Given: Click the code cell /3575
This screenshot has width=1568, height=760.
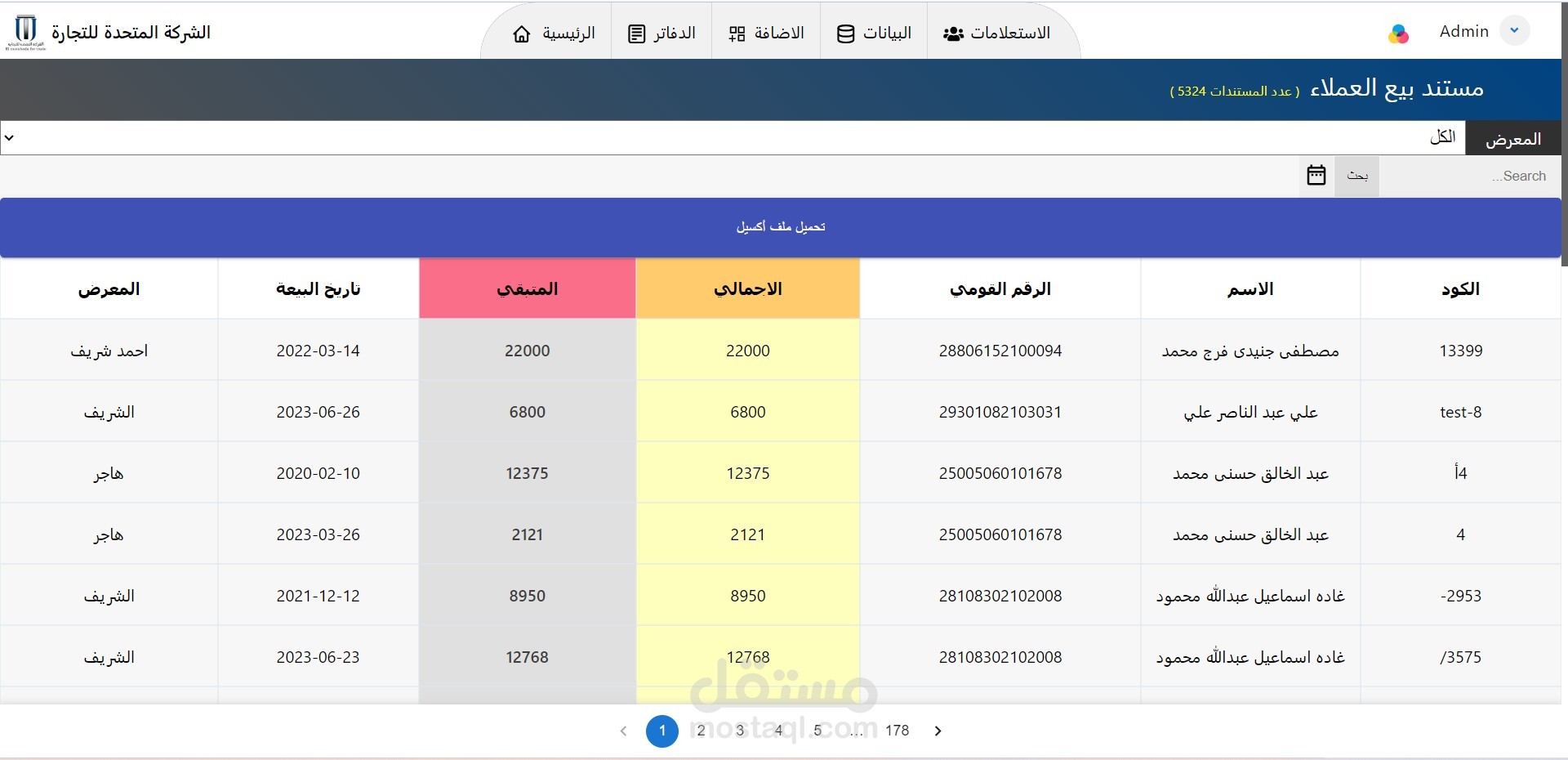Looking at the screenshot, I should click(x=1461, y=657).
